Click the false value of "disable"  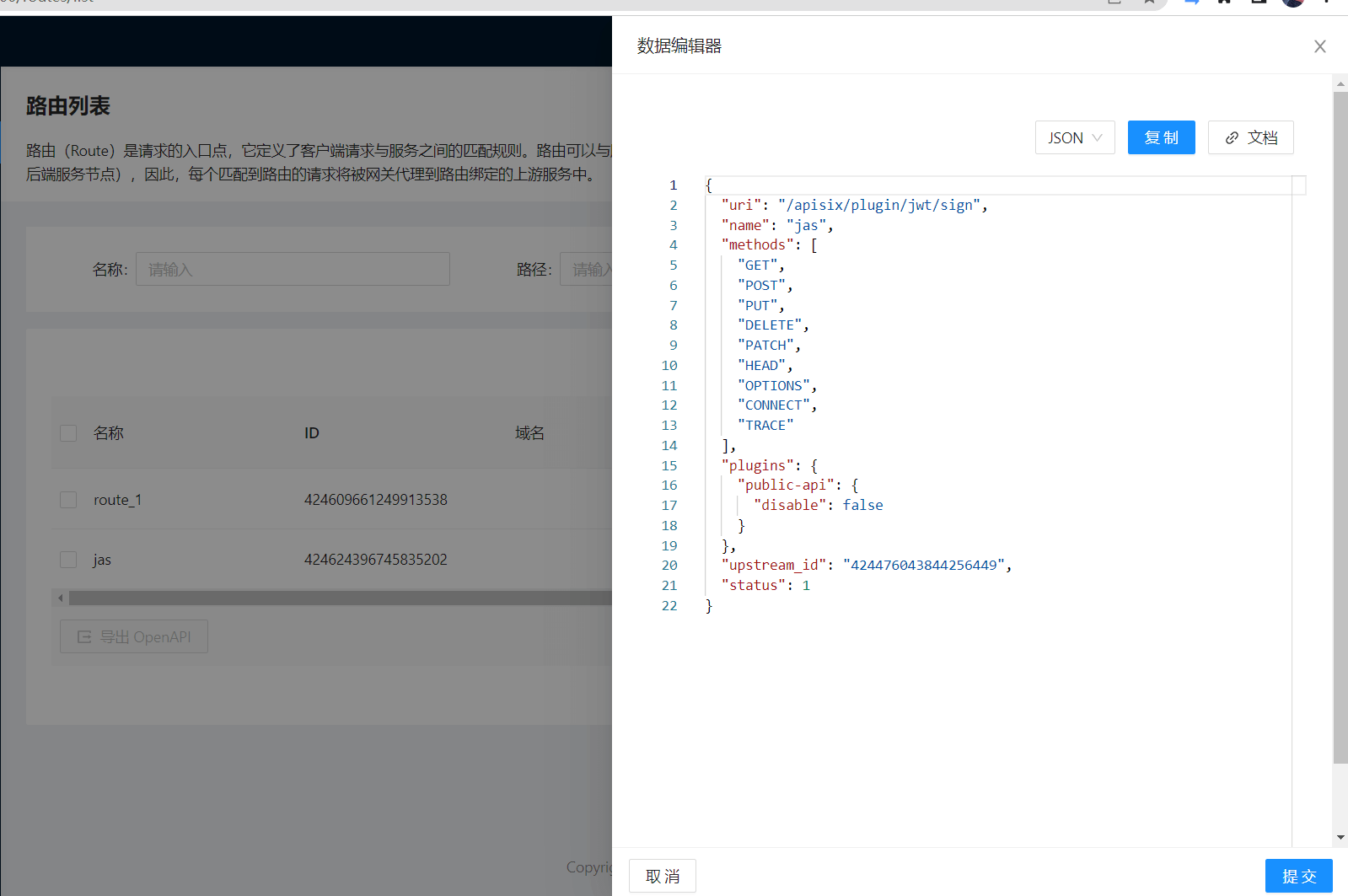coord(863,506)
